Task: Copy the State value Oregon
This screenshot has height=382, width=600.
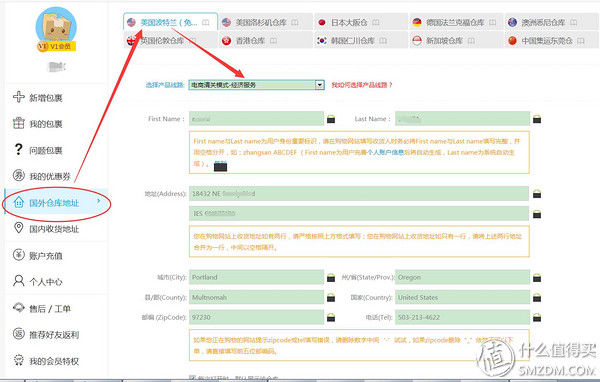Action: point(537,278)
